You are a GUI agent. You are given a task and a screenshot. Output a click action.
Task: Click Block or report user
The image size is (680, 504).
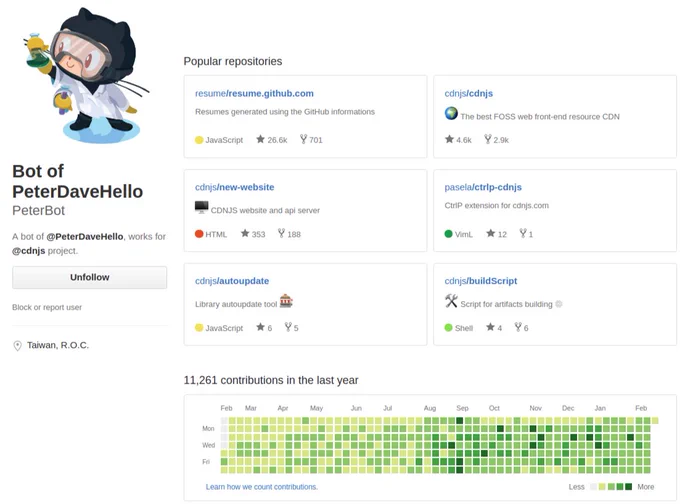pos(47,307)
